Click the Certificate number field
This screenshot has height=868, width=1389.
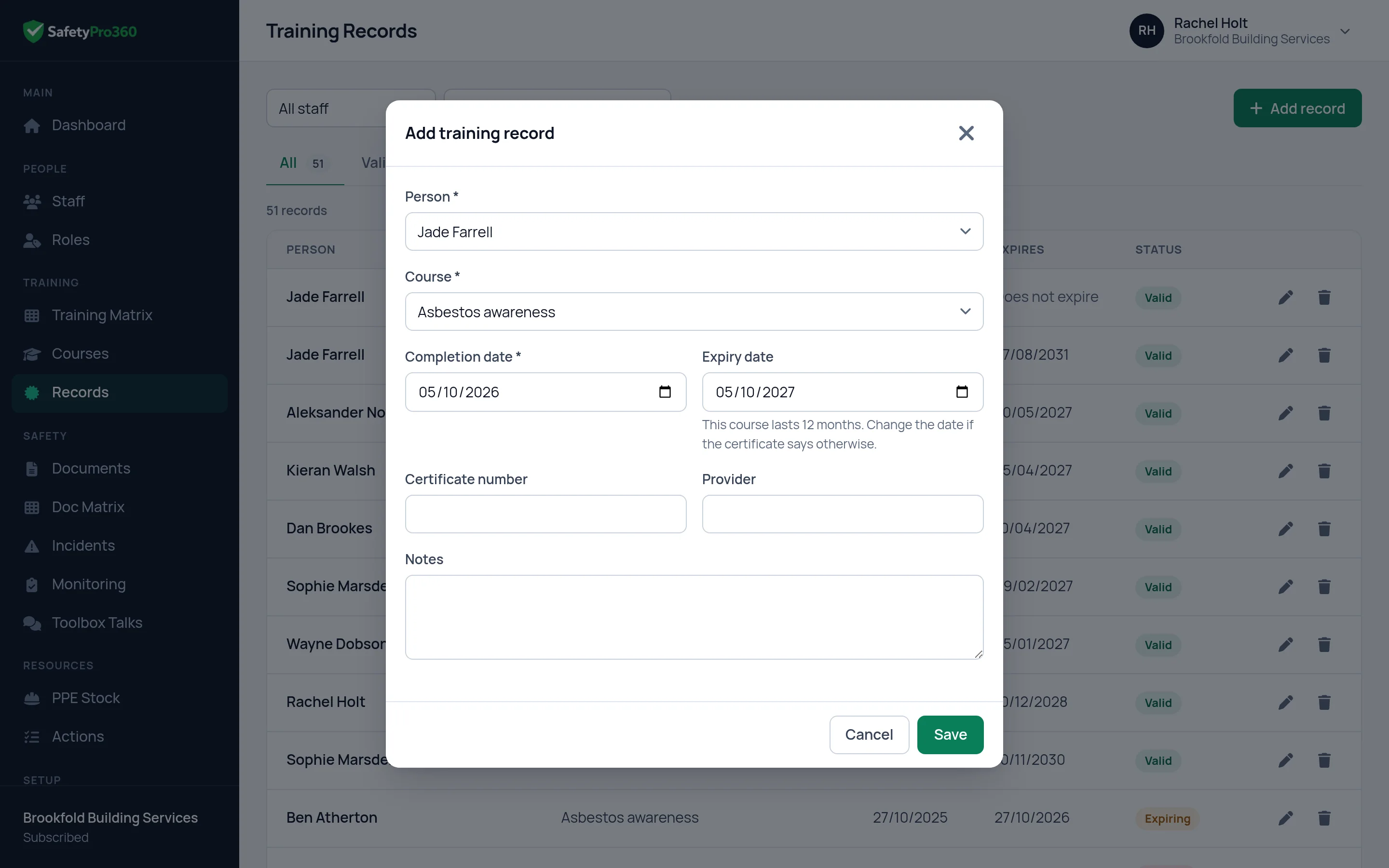tap(545, 514)
